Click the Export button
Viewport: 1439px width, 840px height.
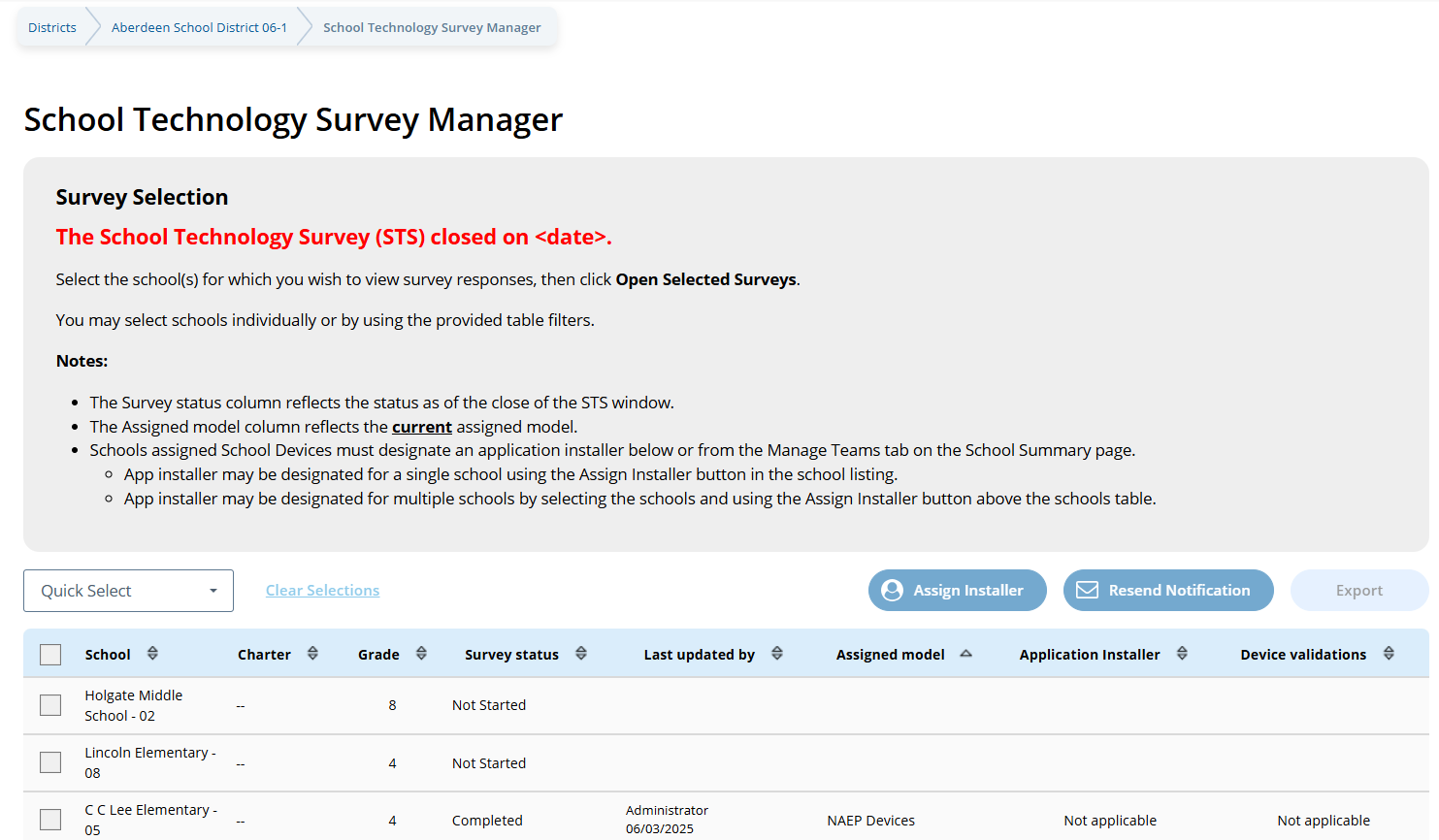1358,591
